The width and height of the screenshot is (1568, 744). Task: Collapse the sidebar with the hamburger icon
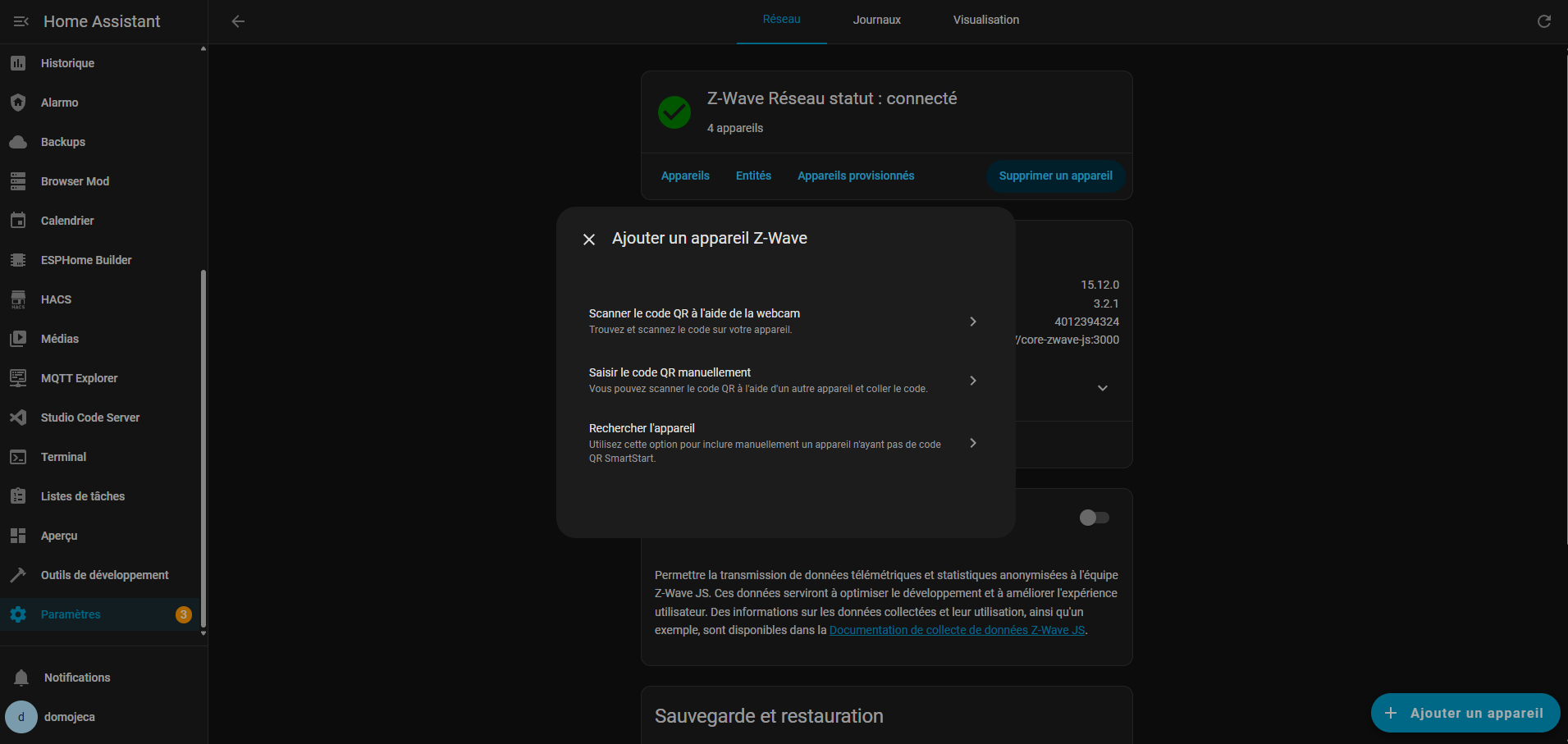click(21, 21)
